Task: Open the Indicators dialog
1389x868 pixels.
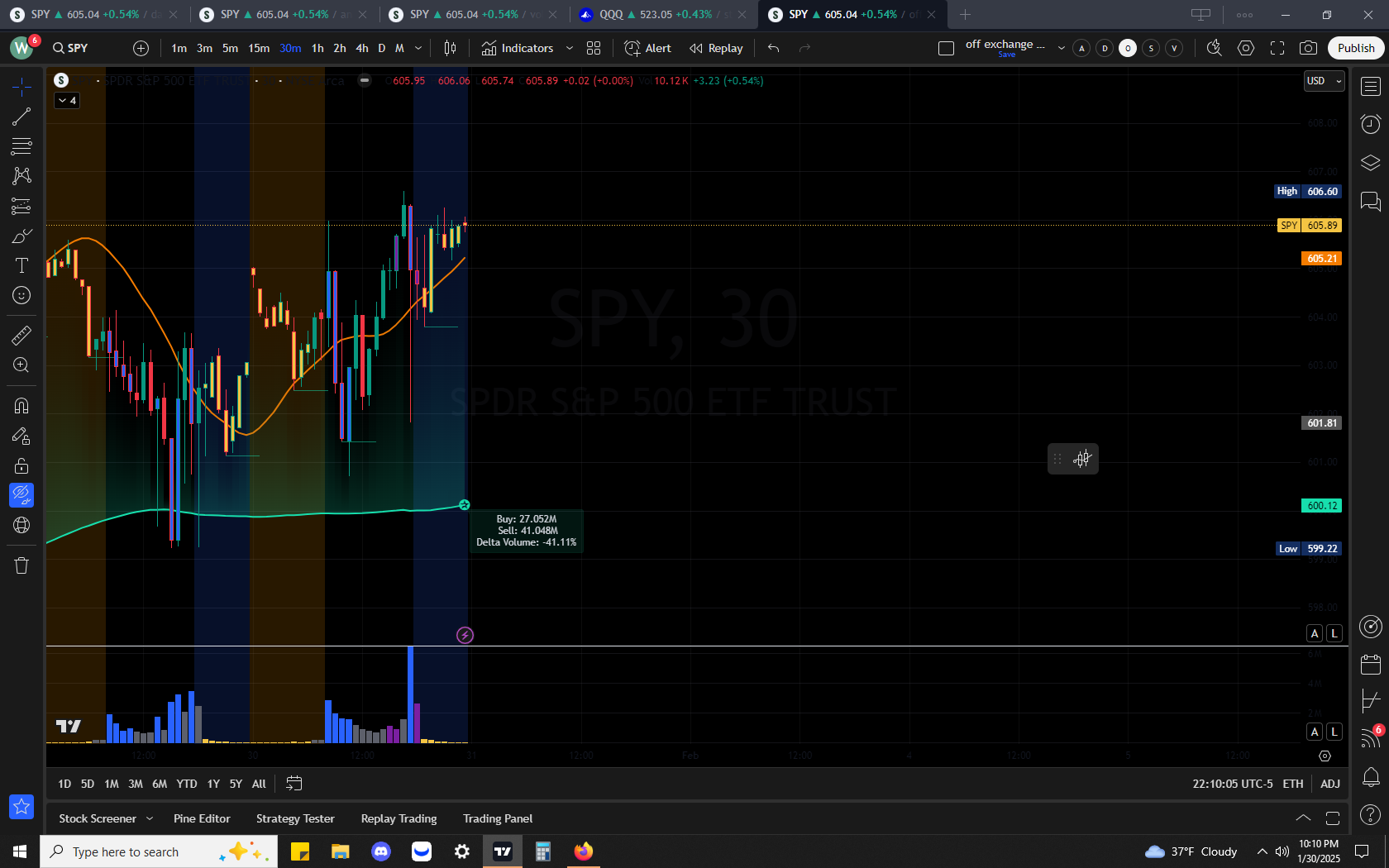Action: [x=518, y=48]
